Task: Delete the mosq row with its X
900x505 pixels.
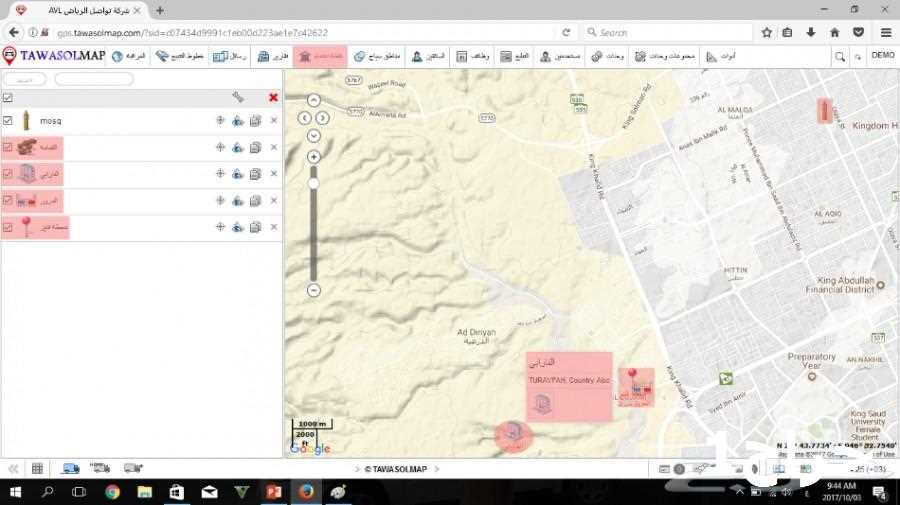Action: coord(274,121)
